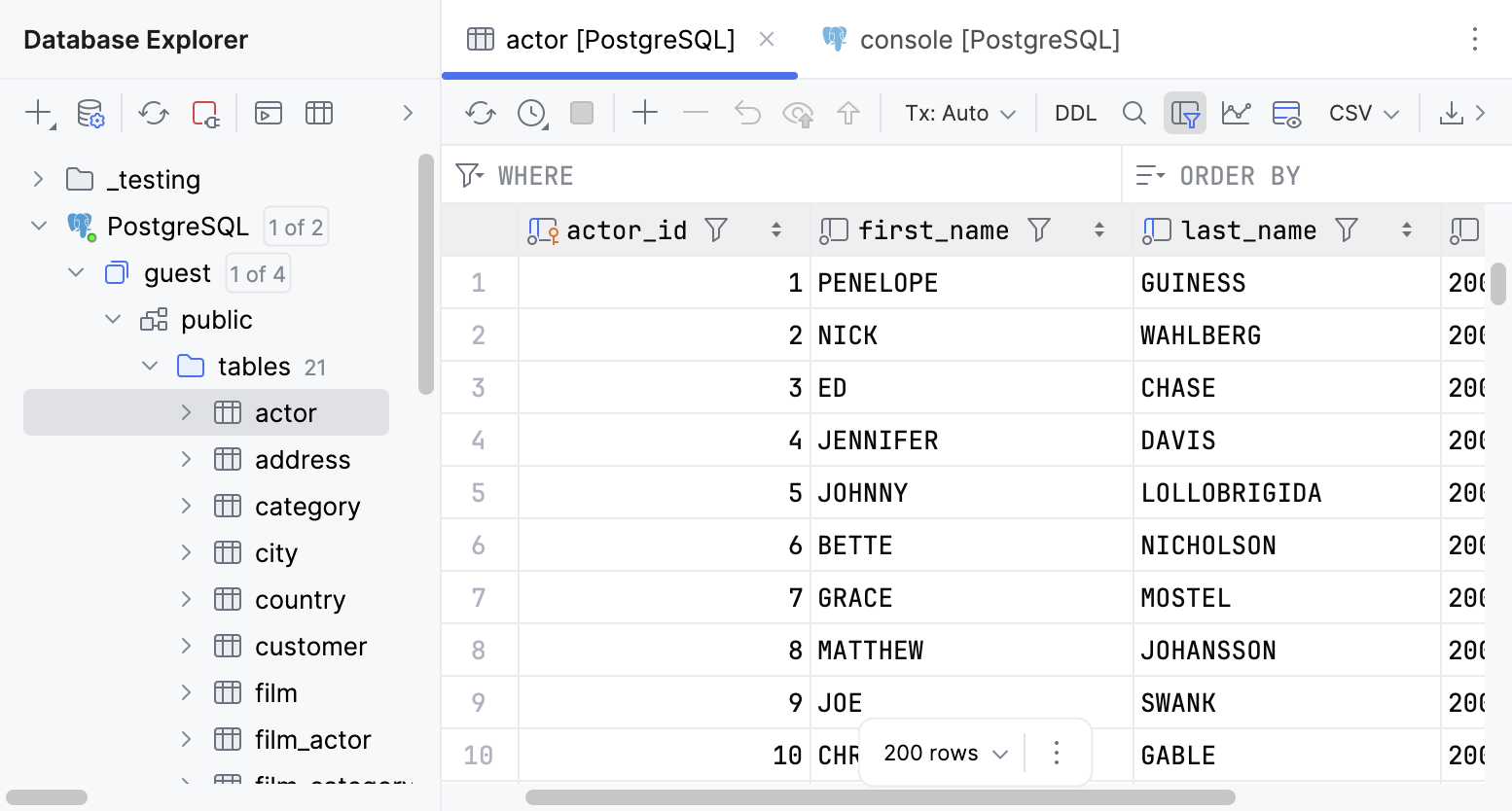Submit changes using the upload arrow icon

pos(848,113)
